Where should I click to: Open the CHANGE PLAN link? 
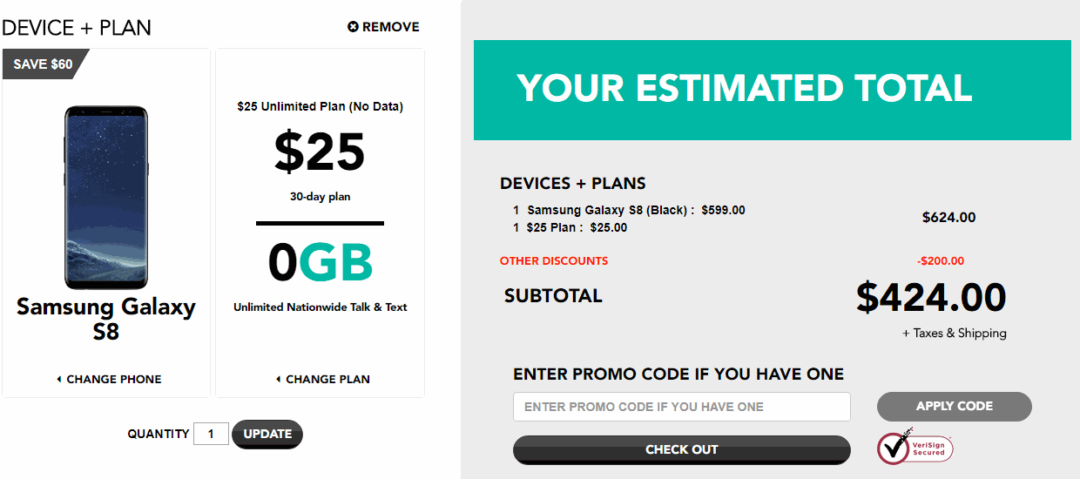click(322, 379)
